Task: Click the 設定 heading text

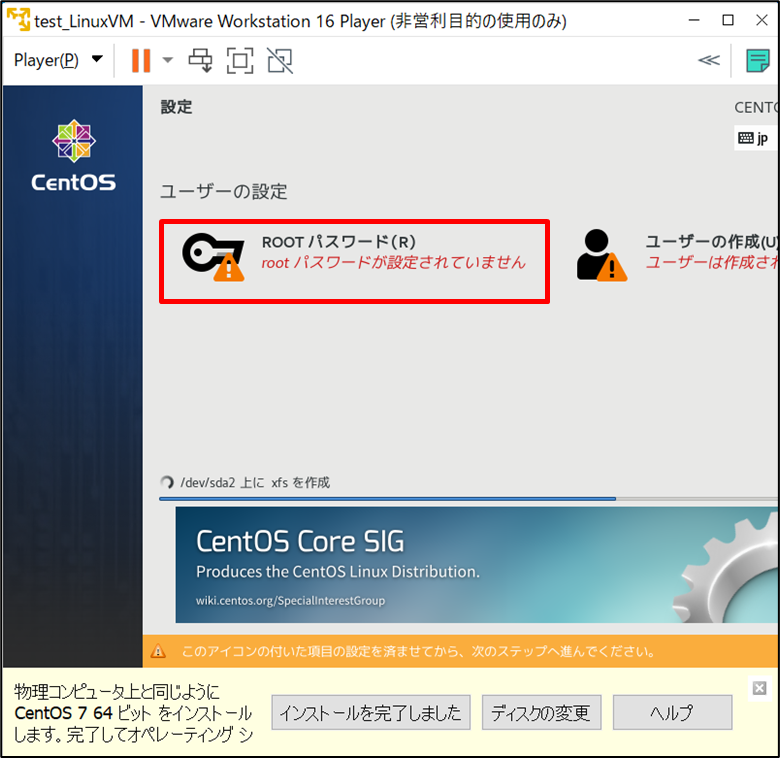Action: 176,107
